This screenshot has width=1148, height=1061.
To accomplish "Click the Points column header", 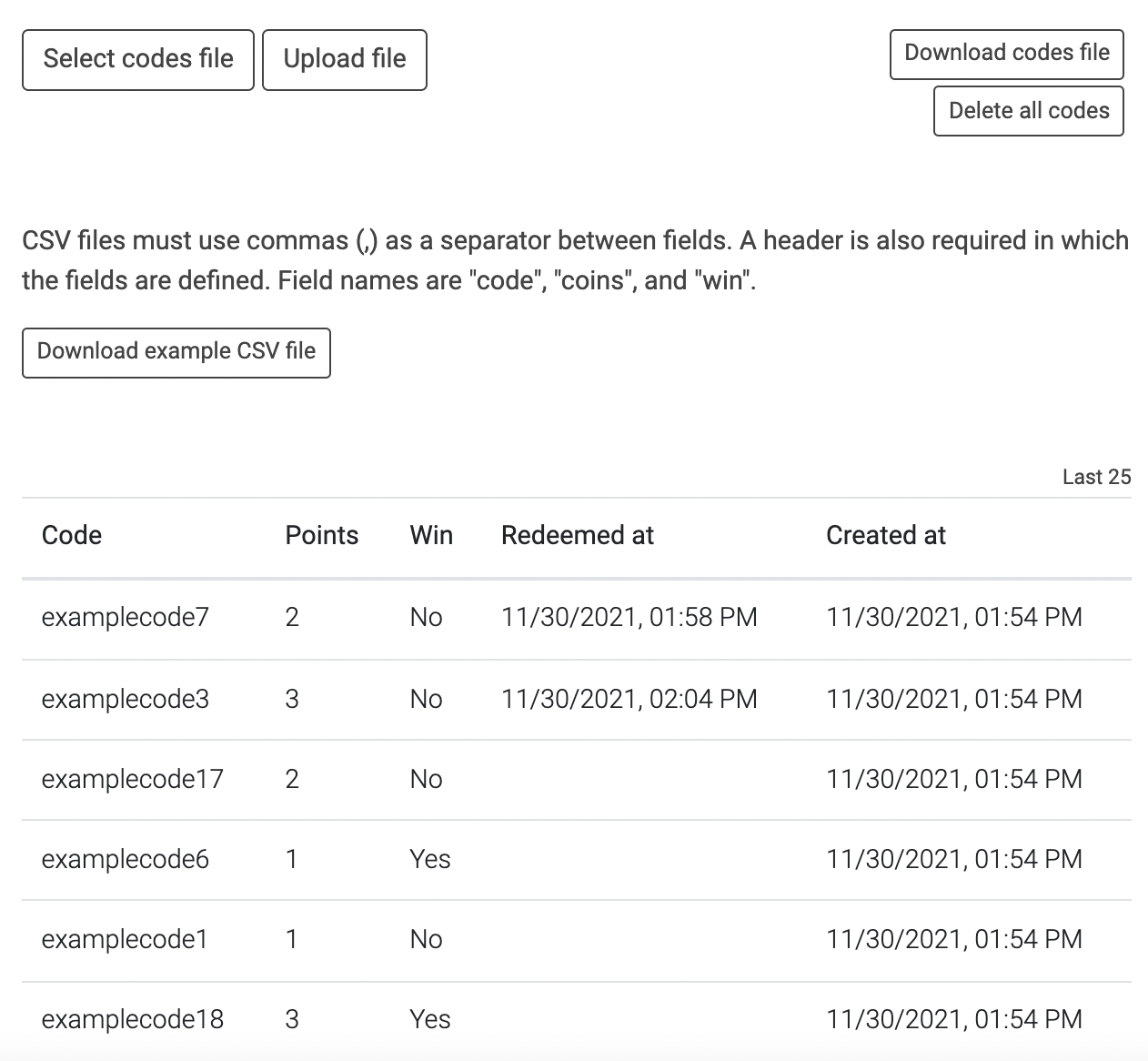I will point(321,536).
